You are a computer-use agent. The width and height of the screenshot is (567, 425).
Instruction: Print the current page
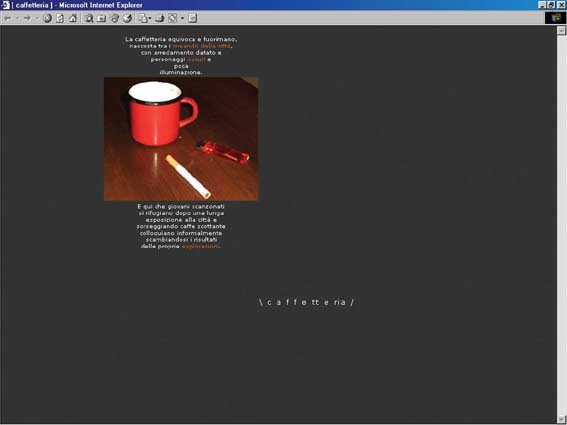pyautogui.click(x=160, y=18)
